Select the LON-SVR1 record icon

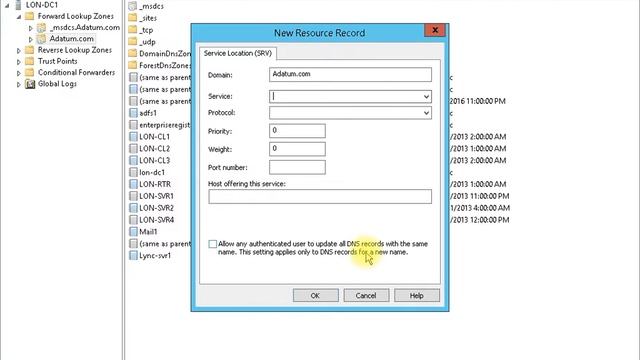(x=133, y=196)
